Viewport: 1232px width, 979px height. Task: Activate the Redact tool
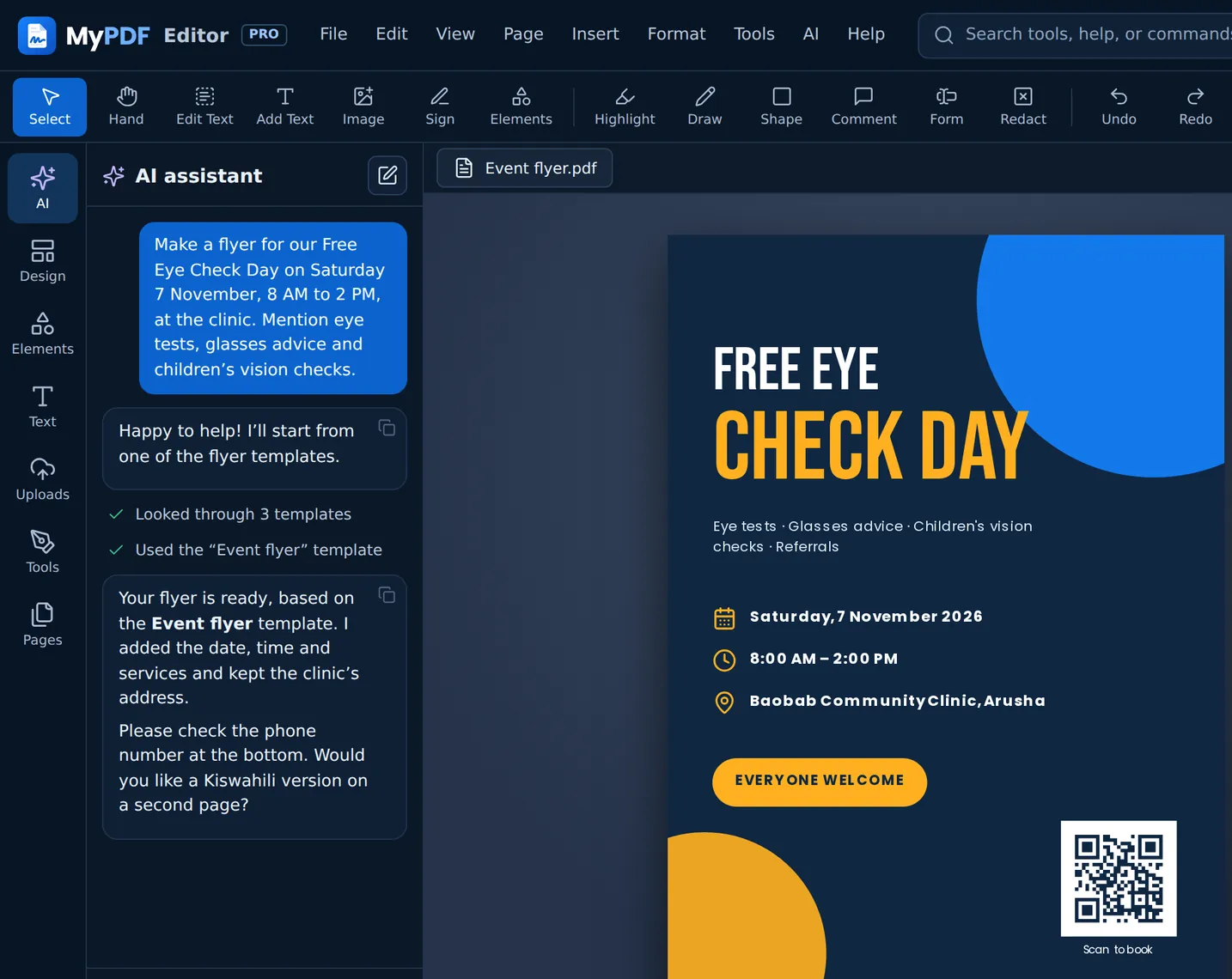tap(1023, 107)
